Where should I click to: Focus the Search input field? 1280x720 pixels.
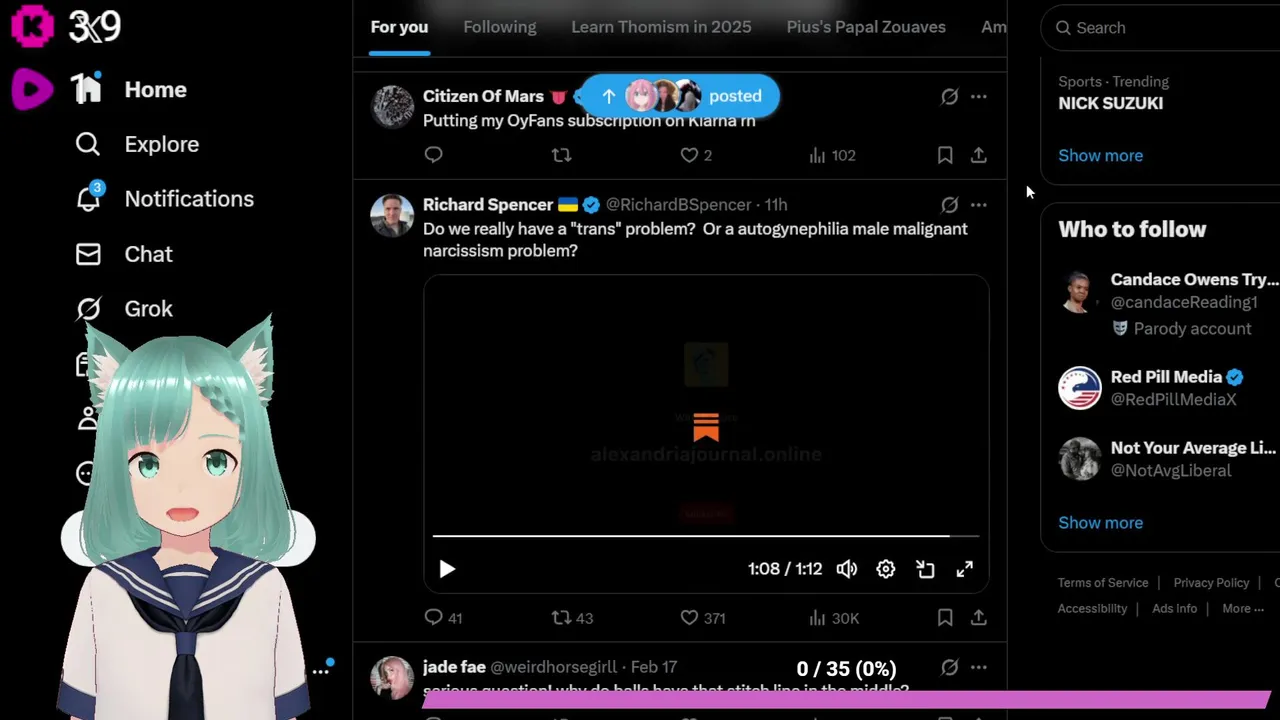pos(1165,28)
